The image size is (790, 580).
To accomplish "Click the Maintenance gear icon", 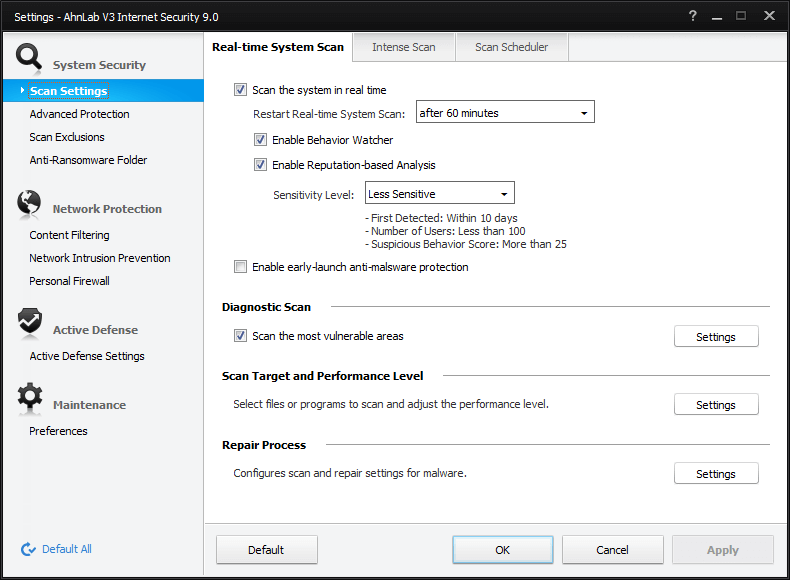I will coord(30,398).
